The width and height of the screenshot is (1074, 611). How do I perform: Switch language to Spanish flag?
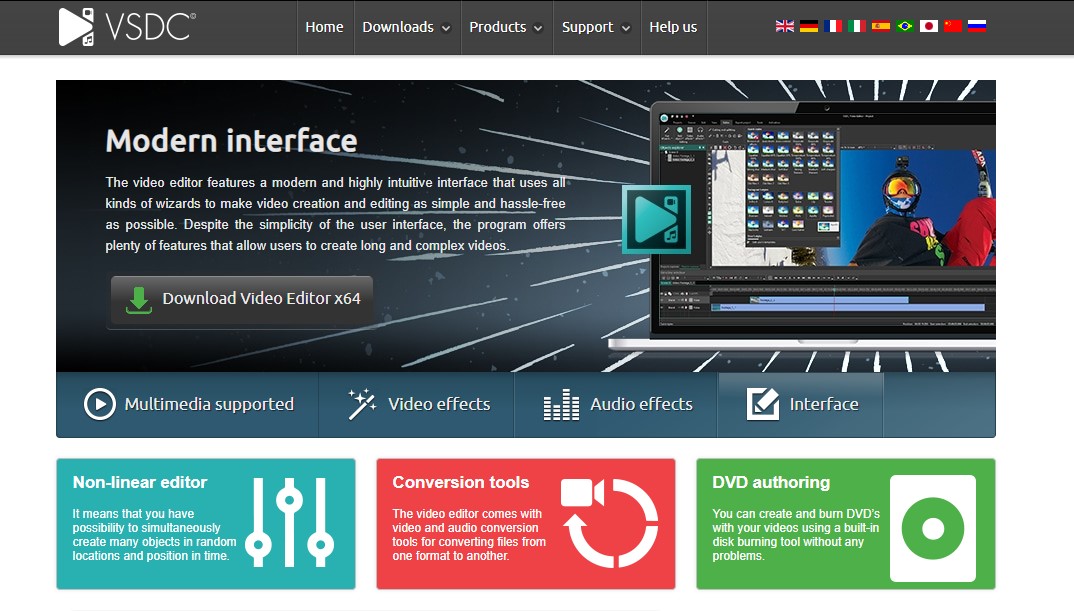click(881, 26)
